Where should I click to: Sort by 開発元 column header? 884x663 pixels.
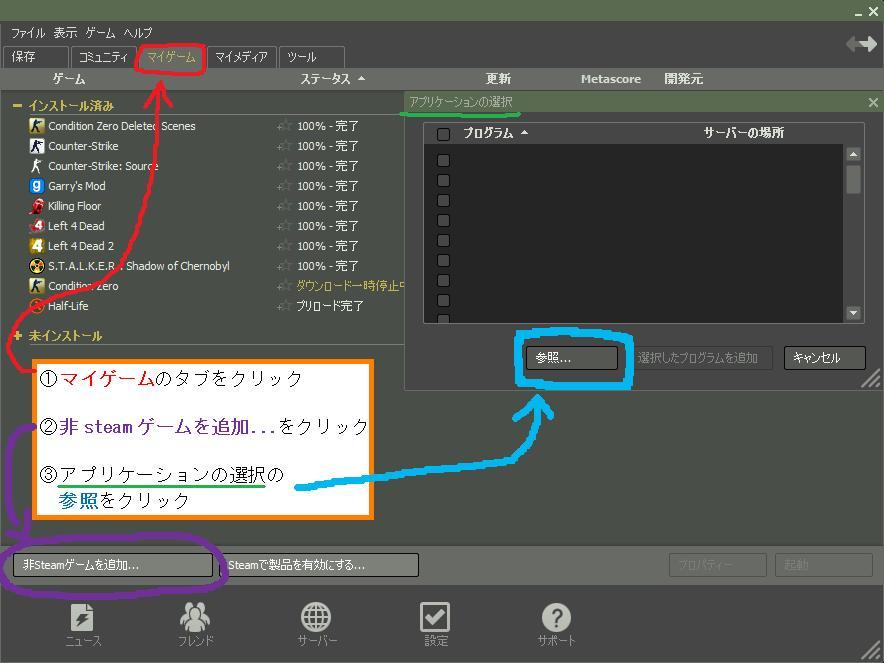click(x=683, y=79)
